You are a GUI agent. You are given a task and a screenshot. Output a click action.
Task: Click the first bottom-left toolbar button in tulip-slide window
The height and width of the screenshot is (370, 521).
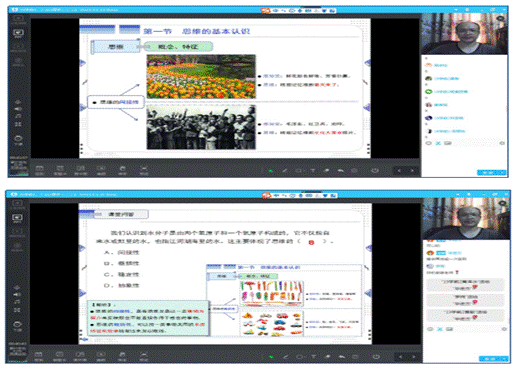tap(39, 170)
